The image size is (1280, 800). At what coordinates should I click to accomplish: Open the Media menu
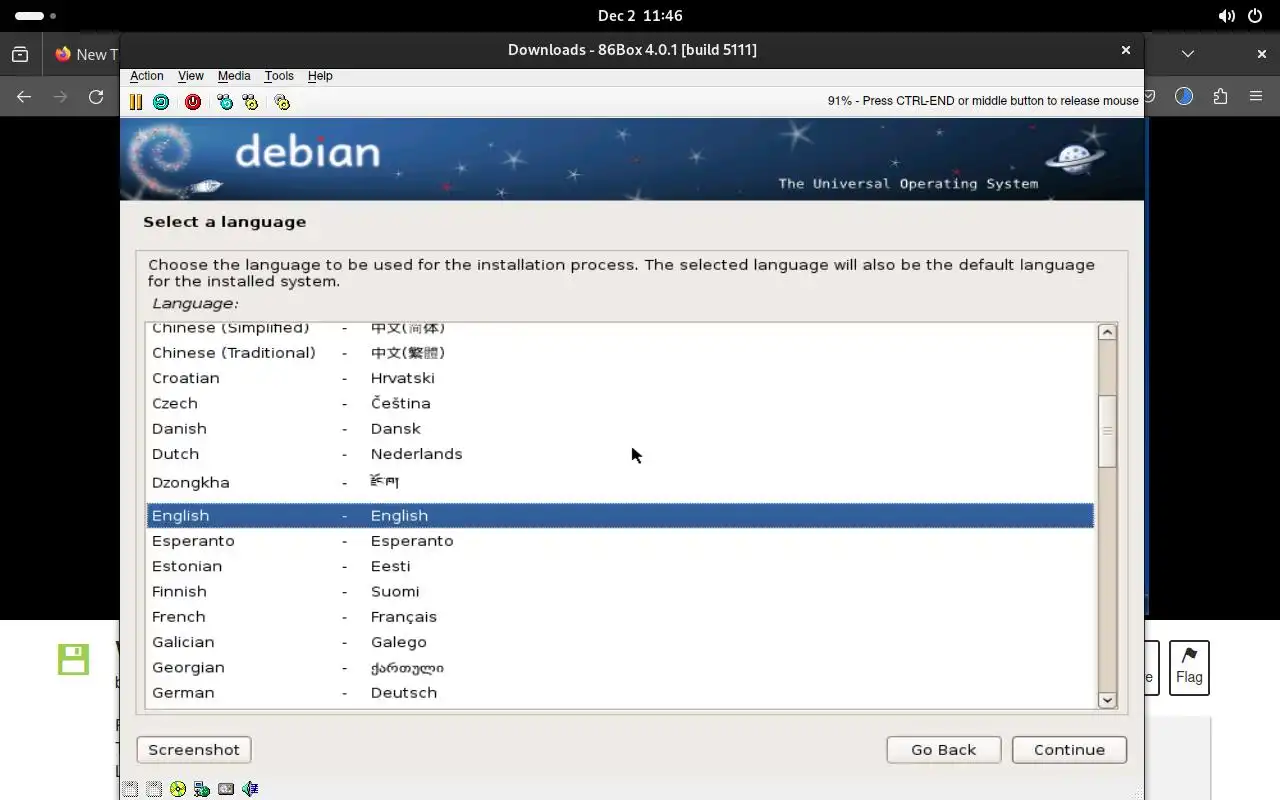pyautogui.click(x=234, y=76)
